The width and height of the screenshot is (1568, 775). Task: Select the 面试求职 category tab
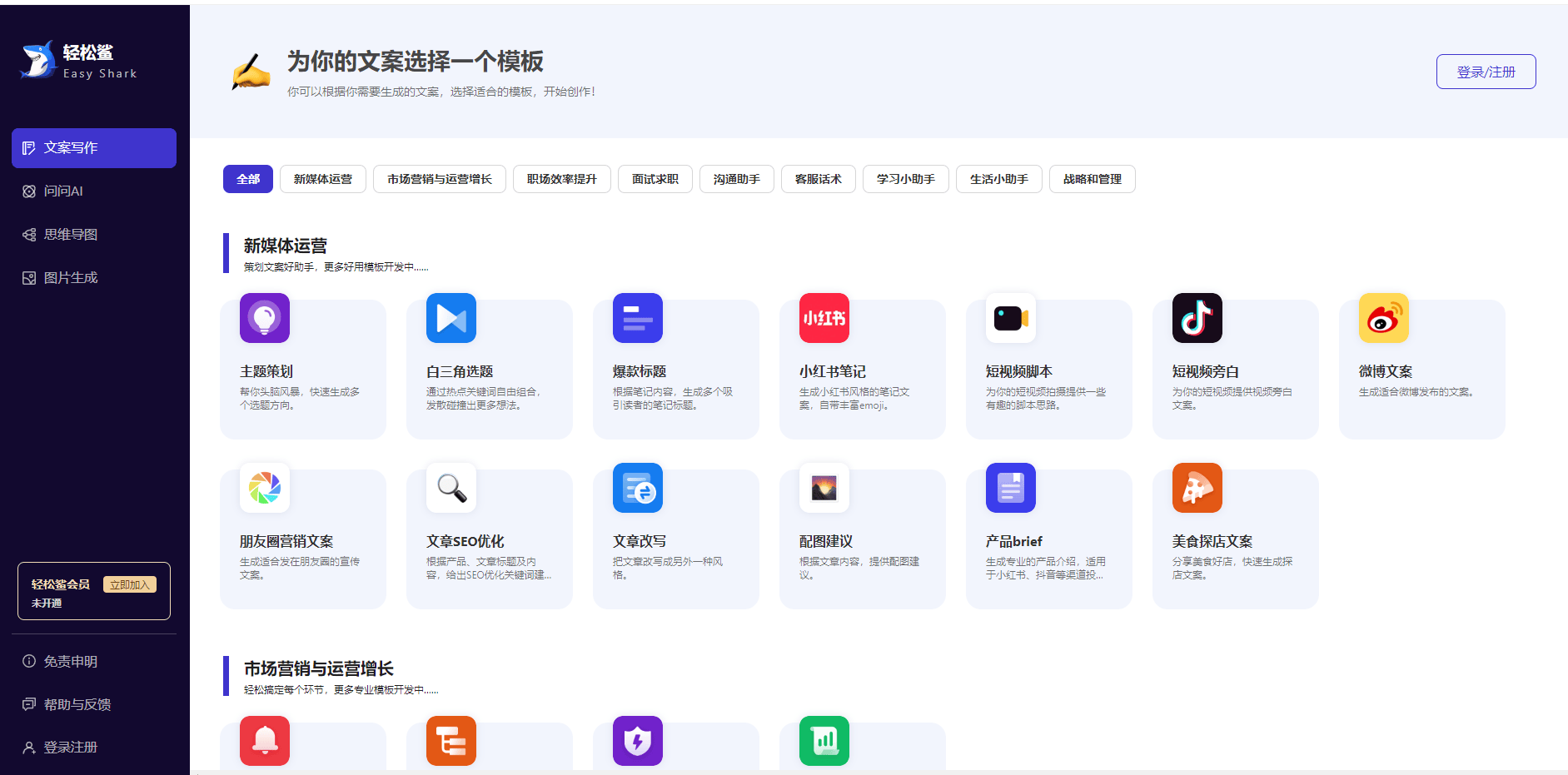pos(655,178)
